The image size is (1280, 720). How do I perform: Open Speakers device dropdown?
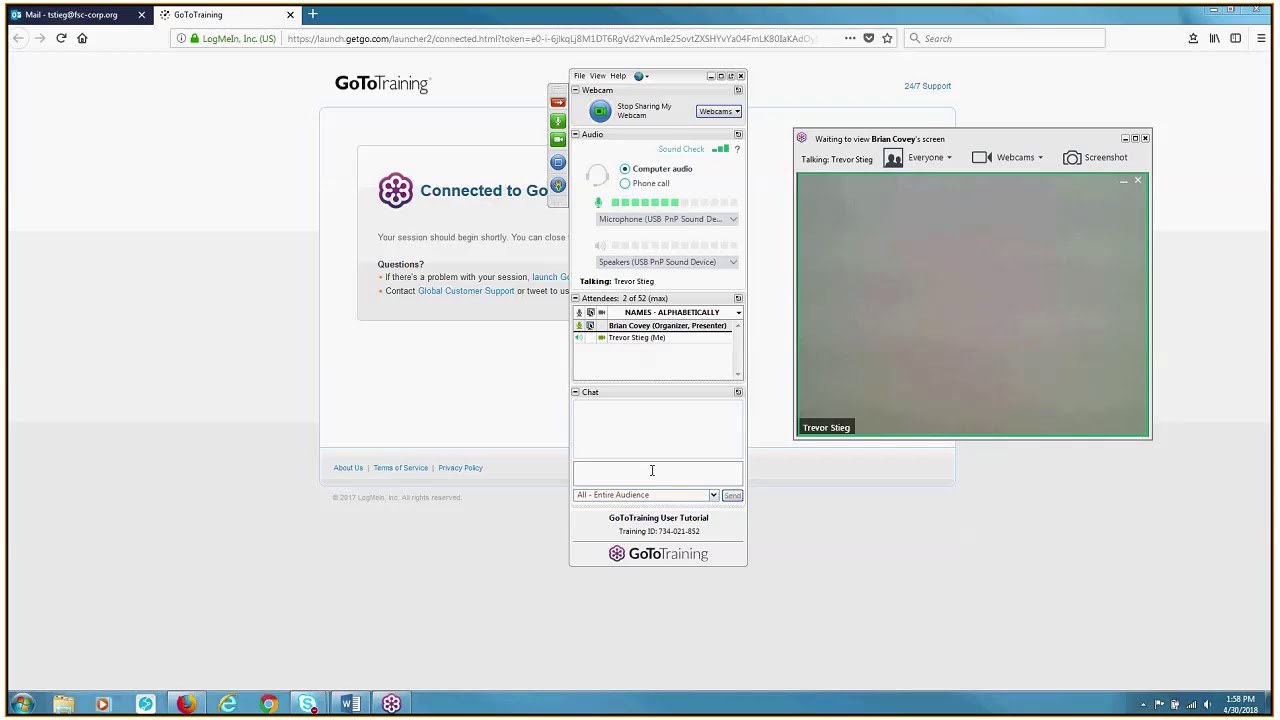click(667, 262)
